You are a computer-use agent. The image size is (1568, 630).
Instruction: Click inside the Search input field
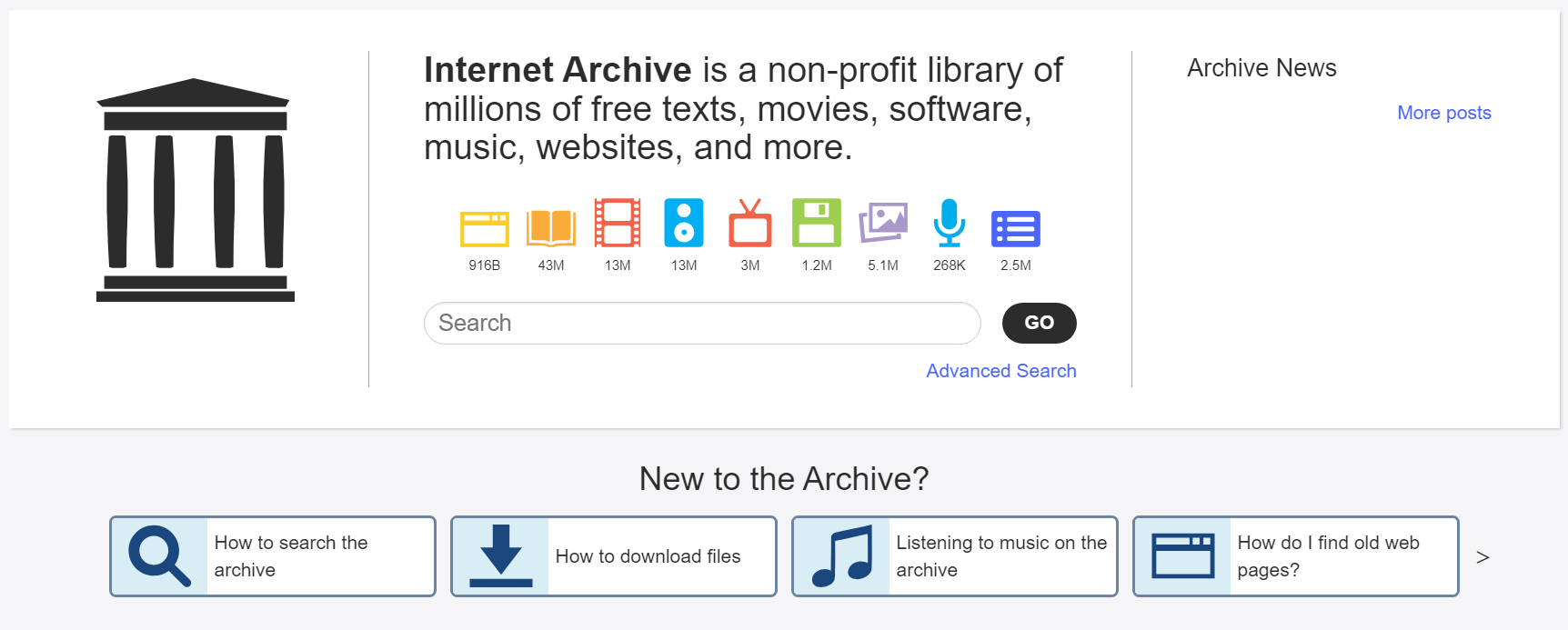[700, 323]
